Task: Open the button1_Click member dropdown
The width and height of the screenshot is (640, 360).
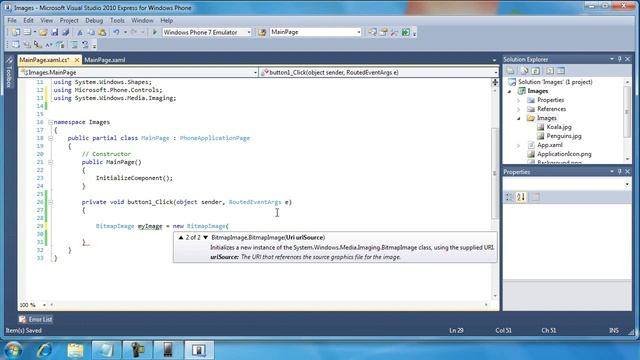Action: coord(496,73)
